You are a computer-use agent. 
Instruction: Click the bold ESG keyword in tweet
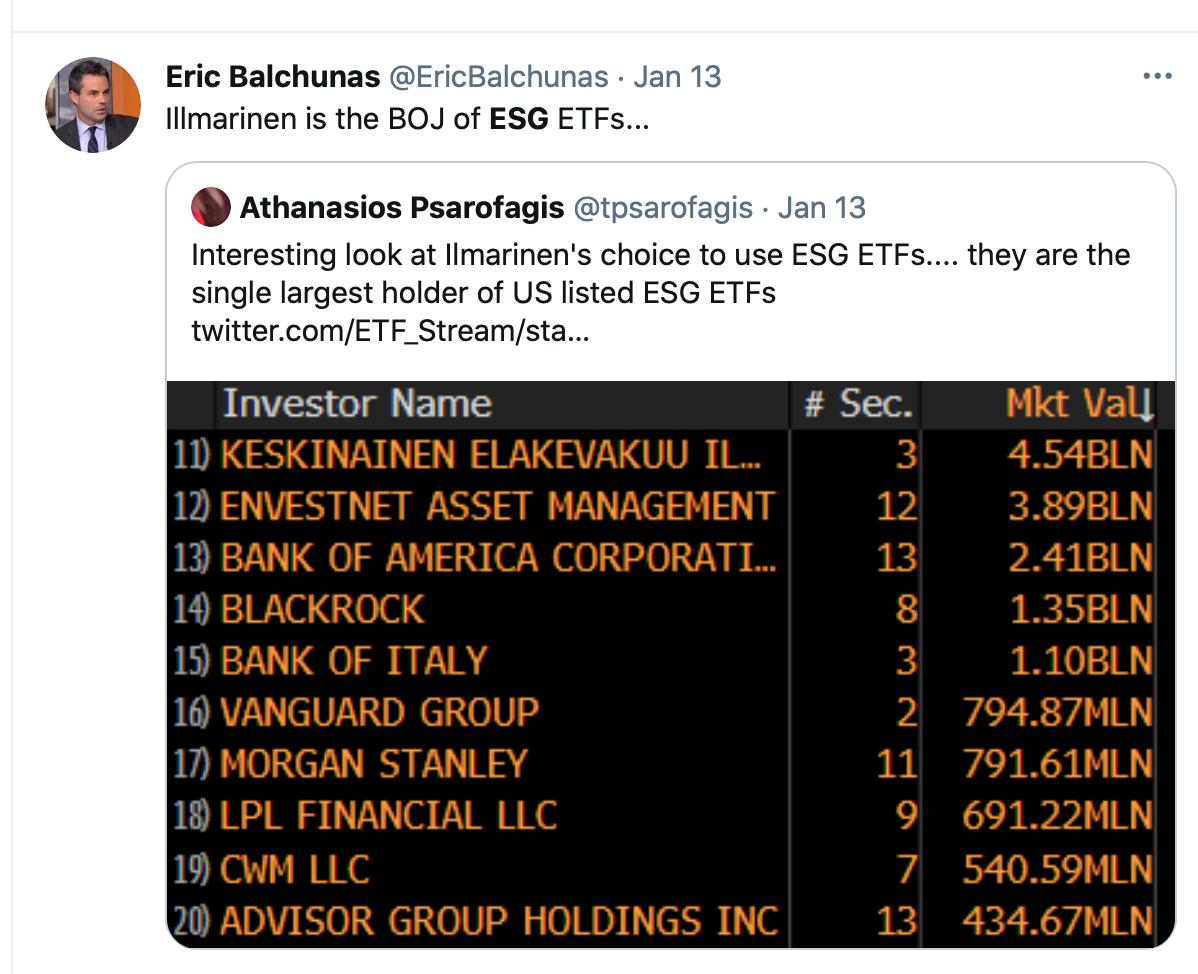(x=519, y=120)
